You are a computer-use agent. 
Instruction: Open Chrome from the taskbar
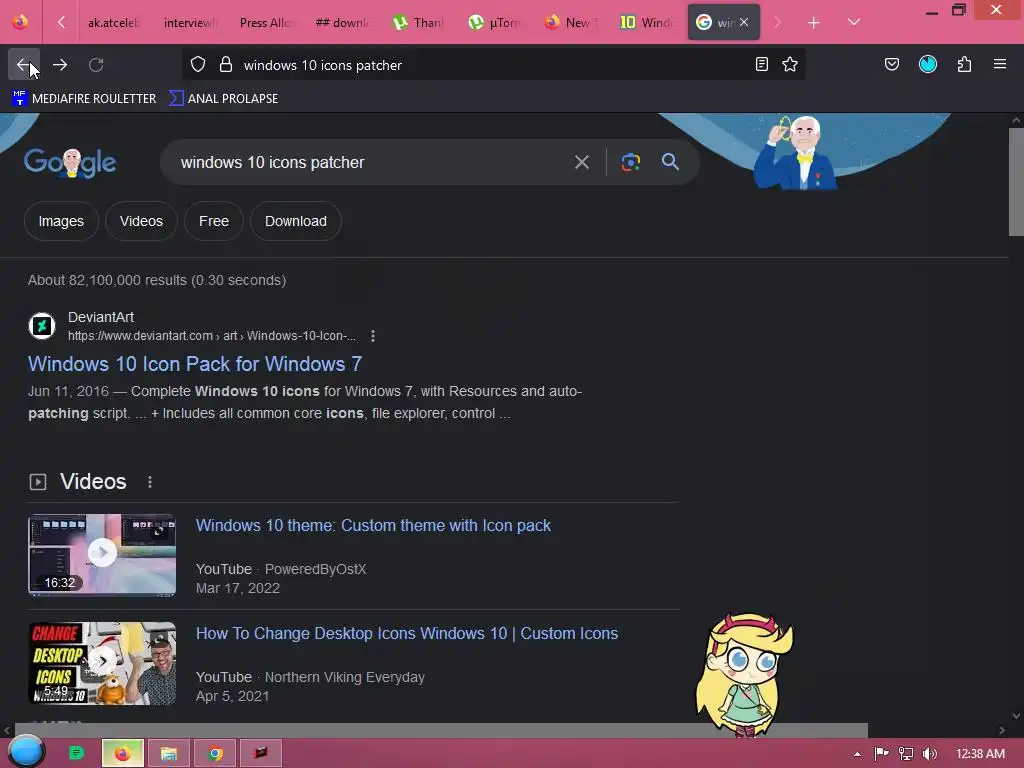click(215, 754)
